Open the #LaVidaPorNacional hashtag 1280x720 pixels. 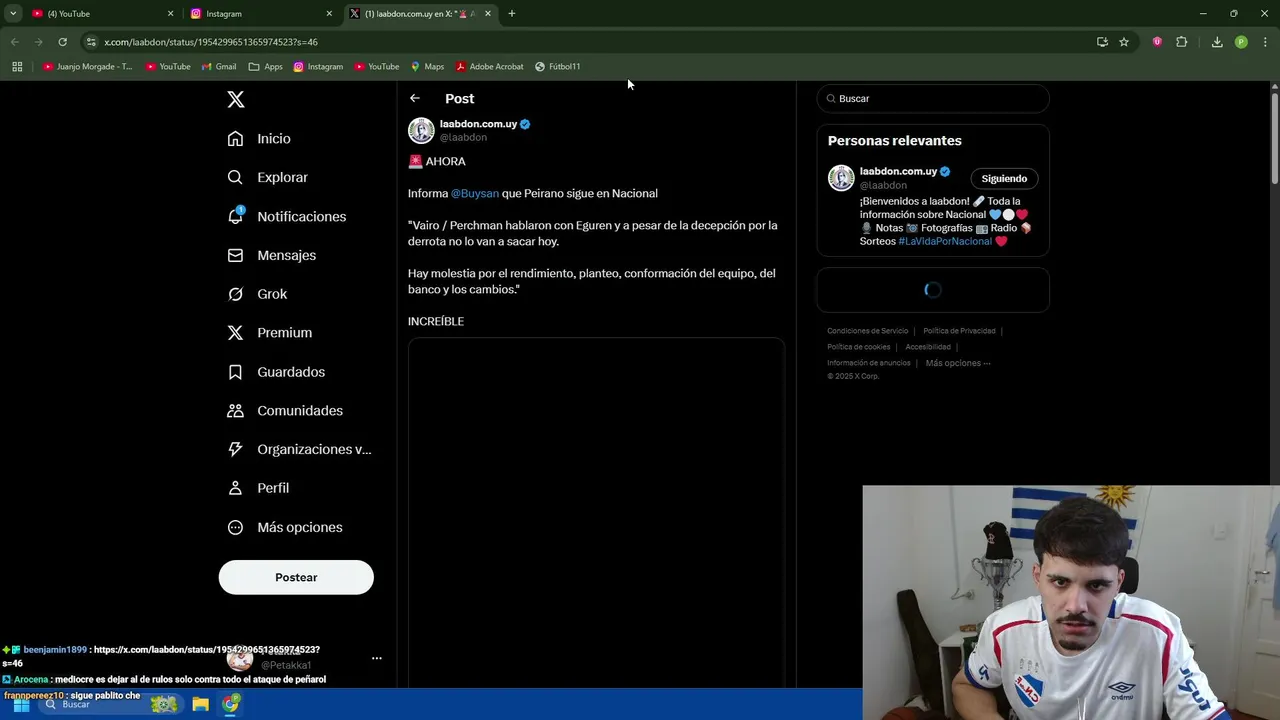(945, 241)
